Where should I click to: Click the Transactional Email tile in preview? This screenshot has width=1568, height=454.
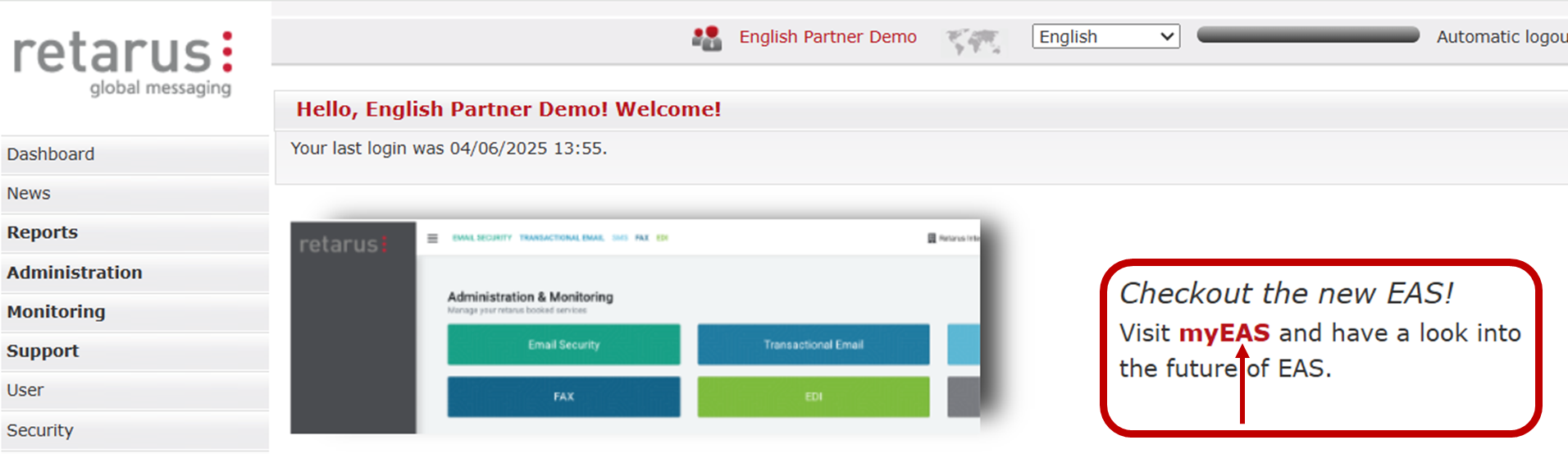pos(814,345)
